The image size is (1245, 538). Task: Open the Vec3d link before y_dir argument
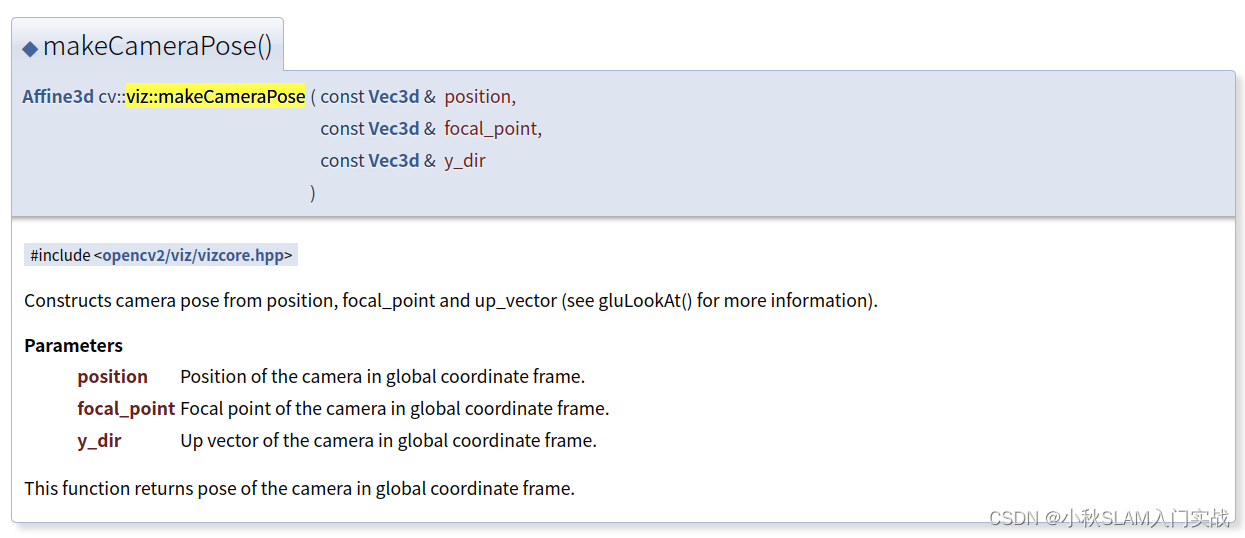tap(394, 161)
